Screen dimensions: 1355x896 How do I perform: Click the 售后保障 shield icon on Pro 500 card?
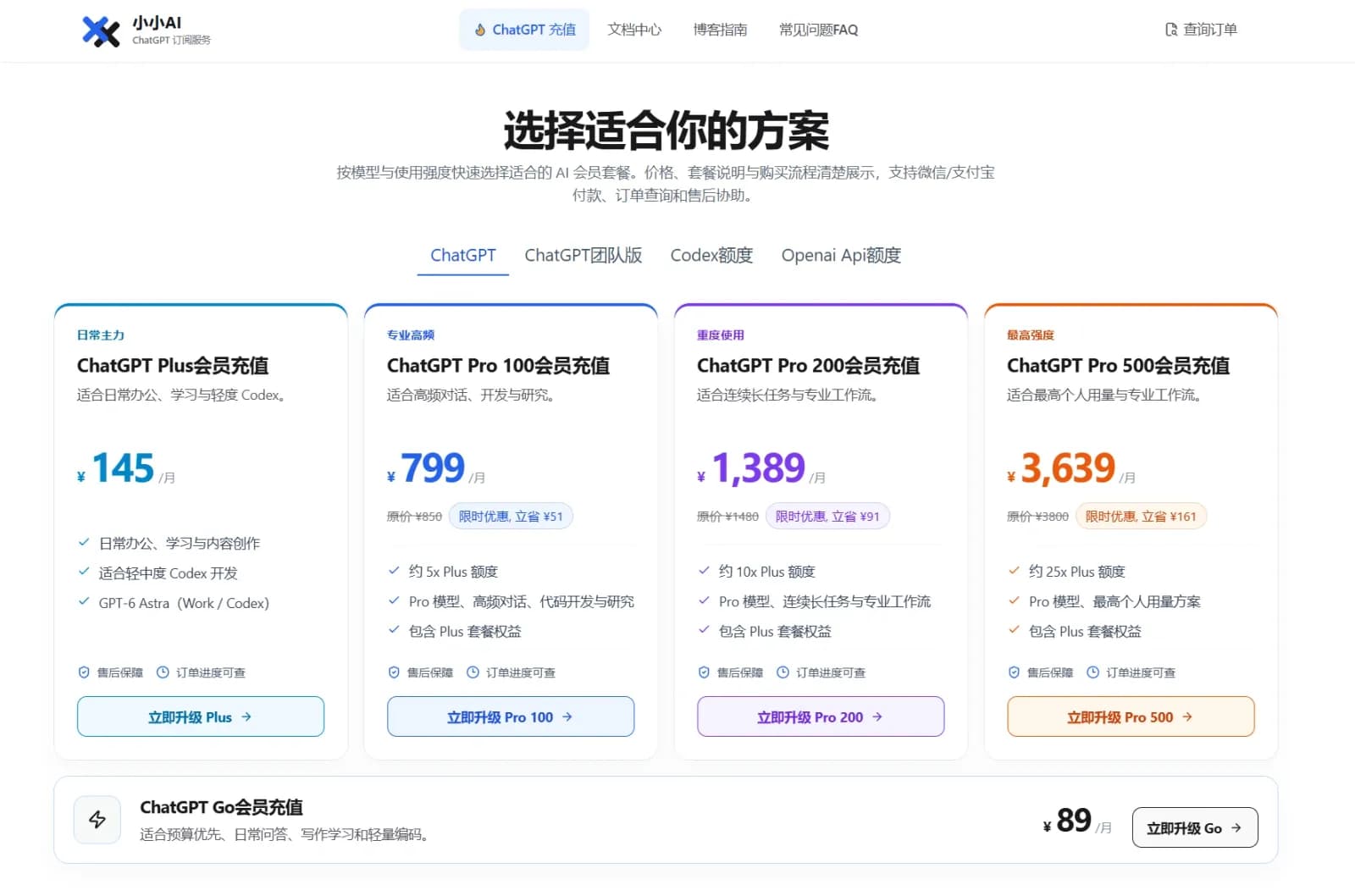(1014, 672)
